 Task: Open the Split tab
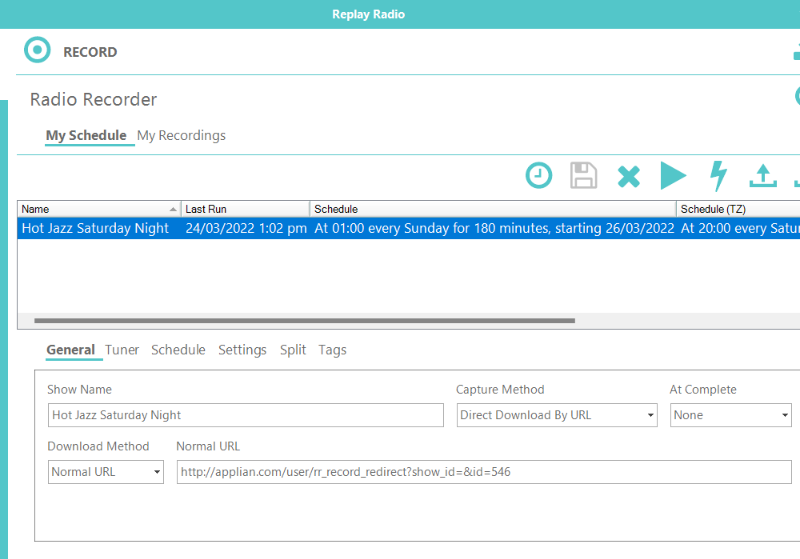click(x=293, y=350)
